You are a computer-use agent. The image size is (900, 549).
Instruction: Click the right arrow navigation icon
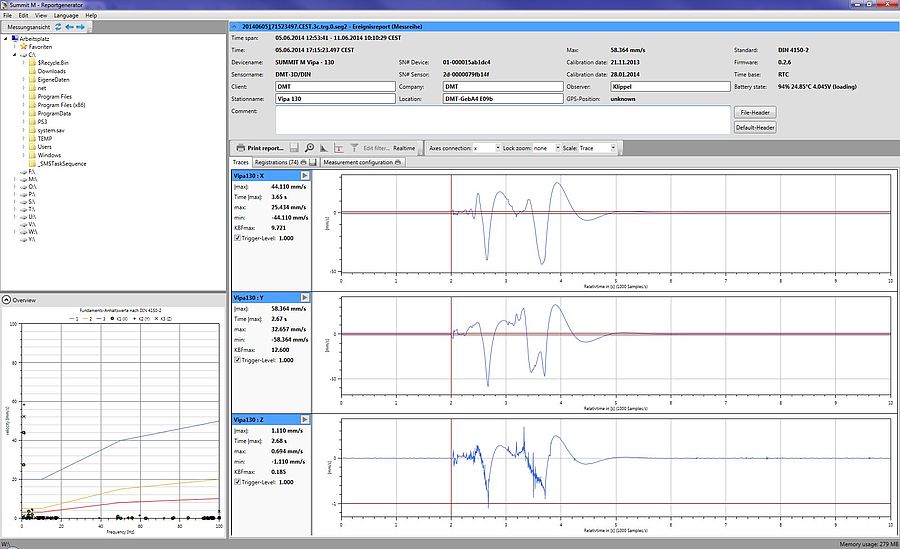click(x=81, y=26)
